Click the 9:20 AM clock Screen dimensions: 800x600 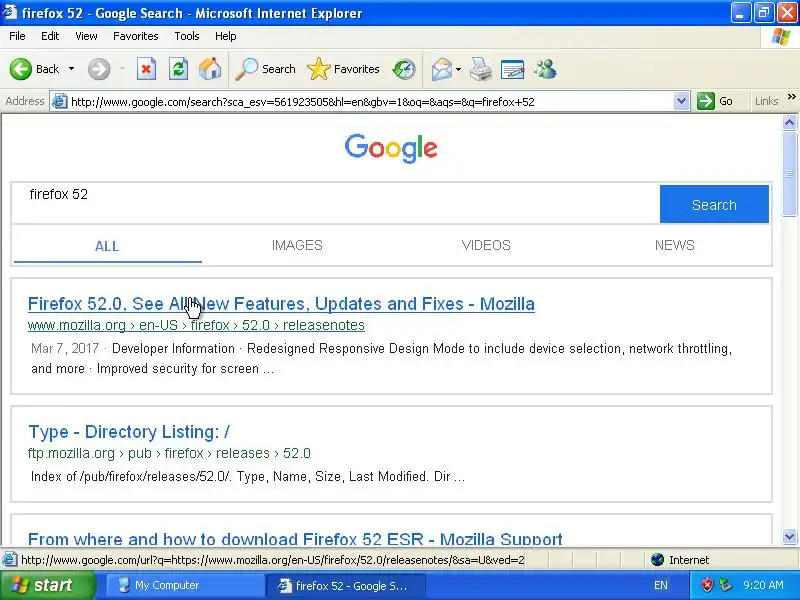pyautogui.click(x=763, y=585)
